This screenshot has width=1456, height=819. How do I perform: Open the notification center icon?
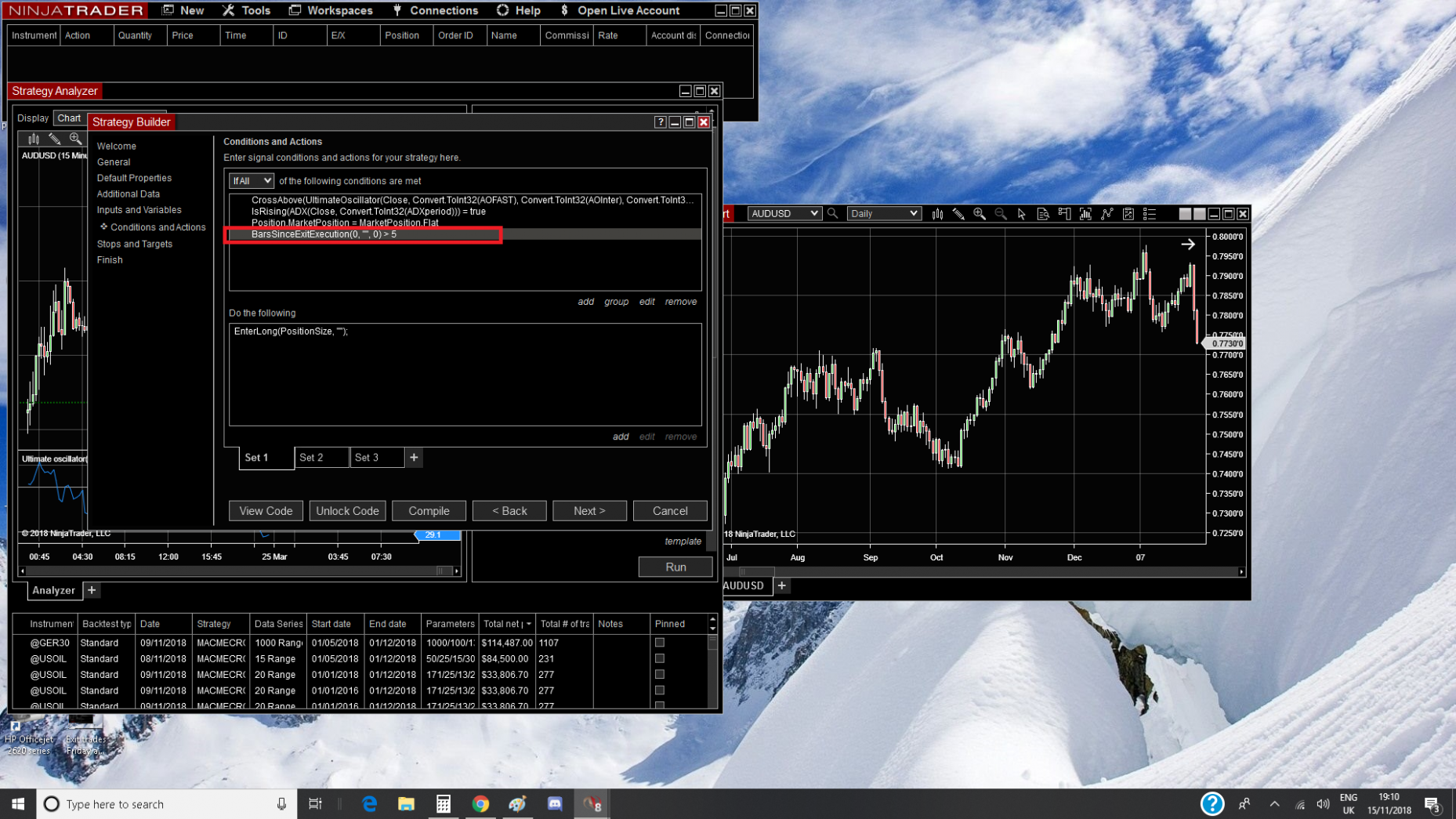click(1433, 804)
